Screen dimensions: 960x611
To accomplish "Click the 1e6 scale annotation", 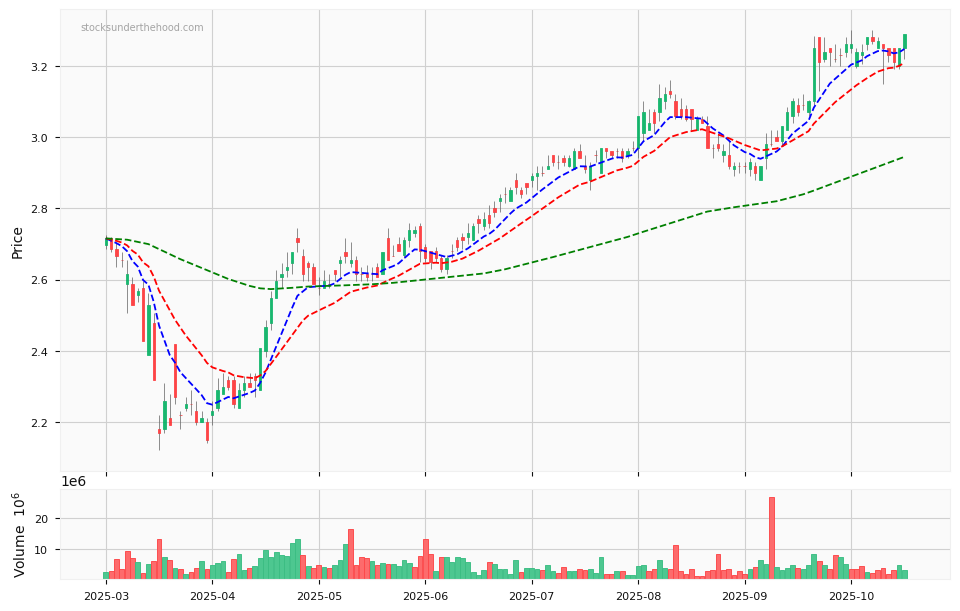I will pos(74,482).
